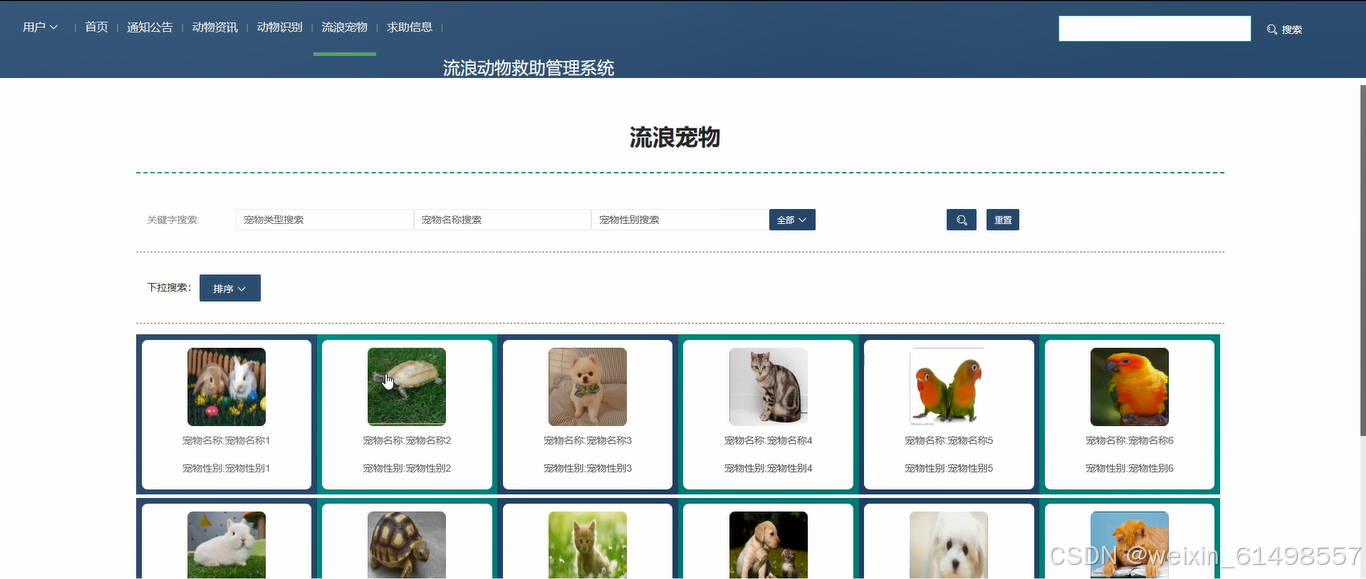Screen dimensions: 1366x579
Task: Click text 宠物名称:宠物名称5
Action: coord(949,441)
